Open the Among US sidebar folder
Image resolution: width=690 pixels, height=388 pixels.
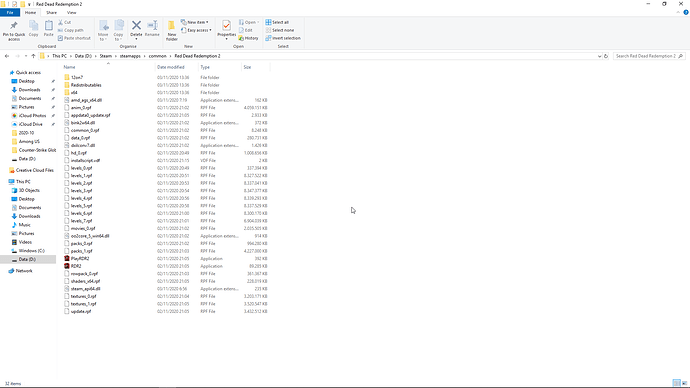[x=29, y=142]
